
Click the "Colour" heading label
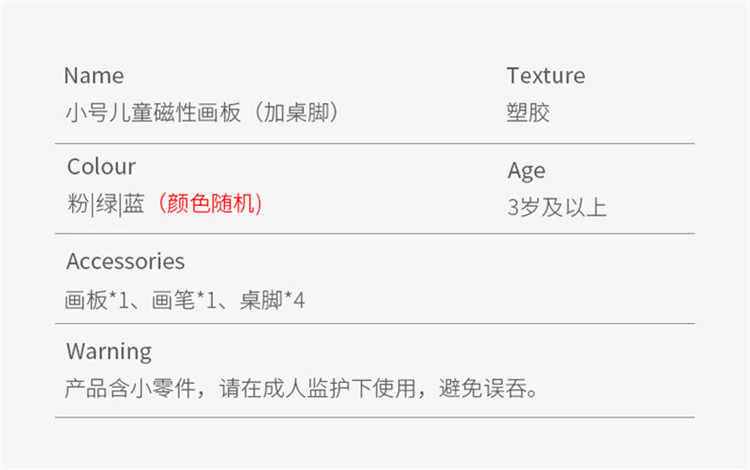pyautogui.click(x=101, y=167)
